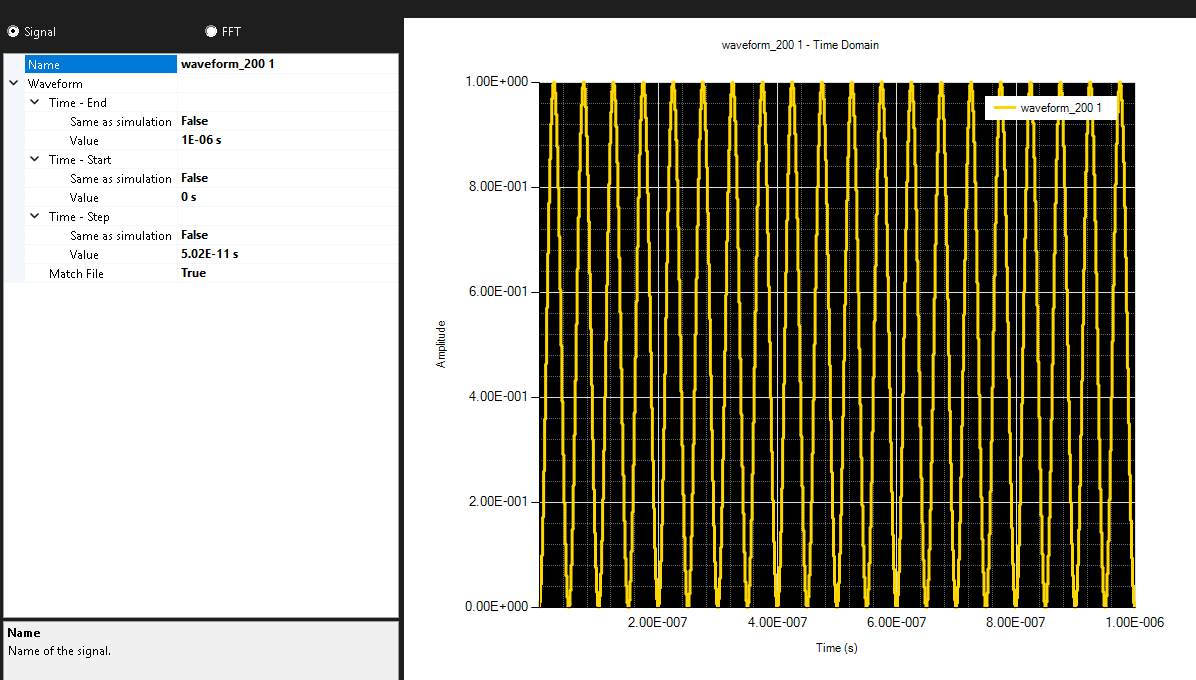1196x680 pixels.
Task: Select the Time - End tree label
Action: point(78,103)
